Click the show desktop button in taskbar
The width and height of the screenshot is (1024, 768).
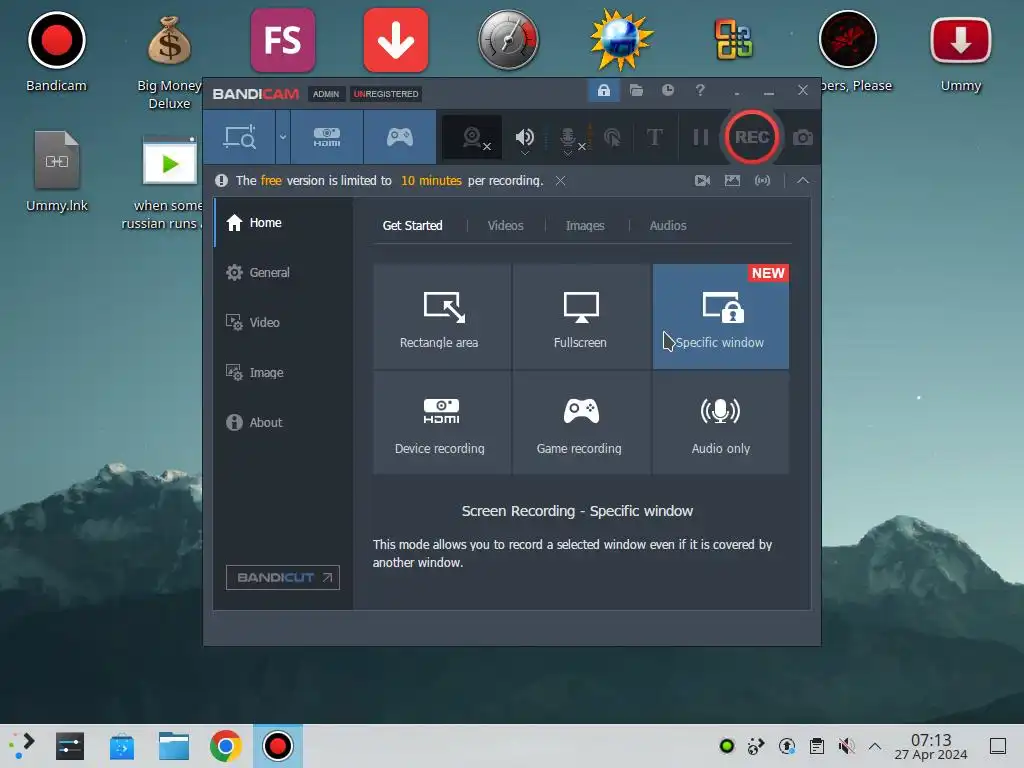(x=997, y=746)
